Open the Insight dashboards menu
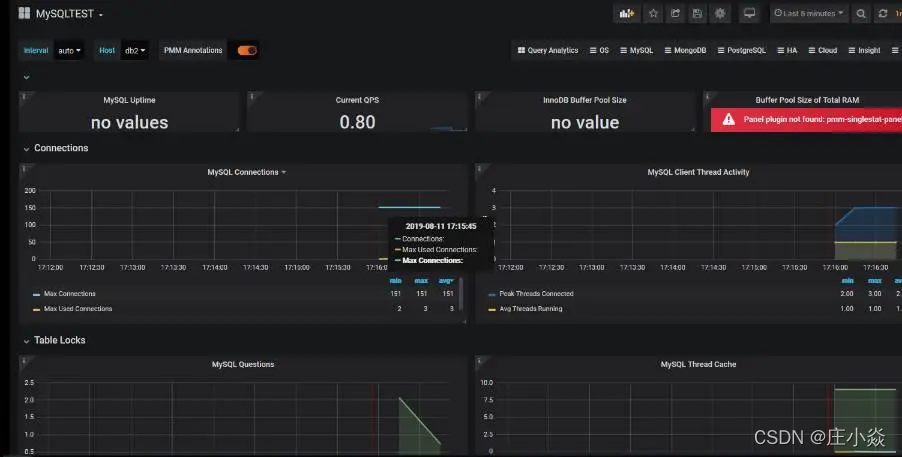Screen dimensions: 902x457 864,51
